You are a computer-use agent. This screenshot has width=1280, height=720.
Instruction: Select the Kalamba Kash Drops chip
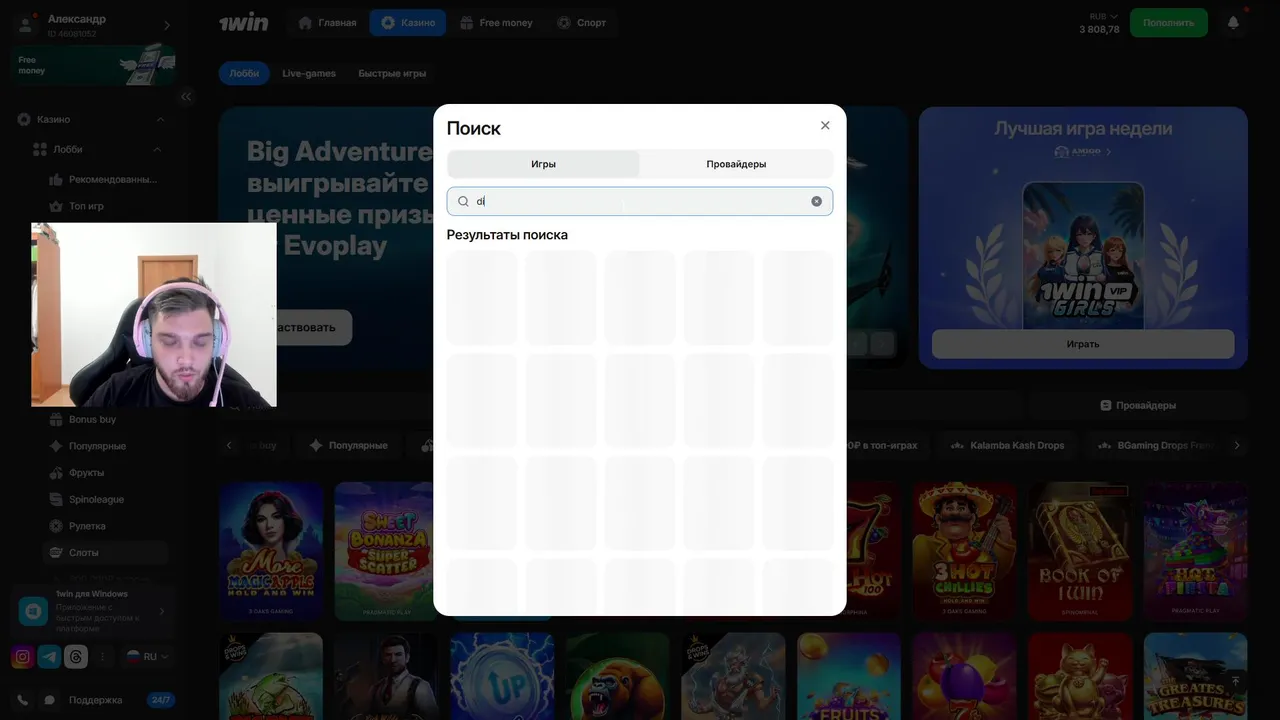1007,446
